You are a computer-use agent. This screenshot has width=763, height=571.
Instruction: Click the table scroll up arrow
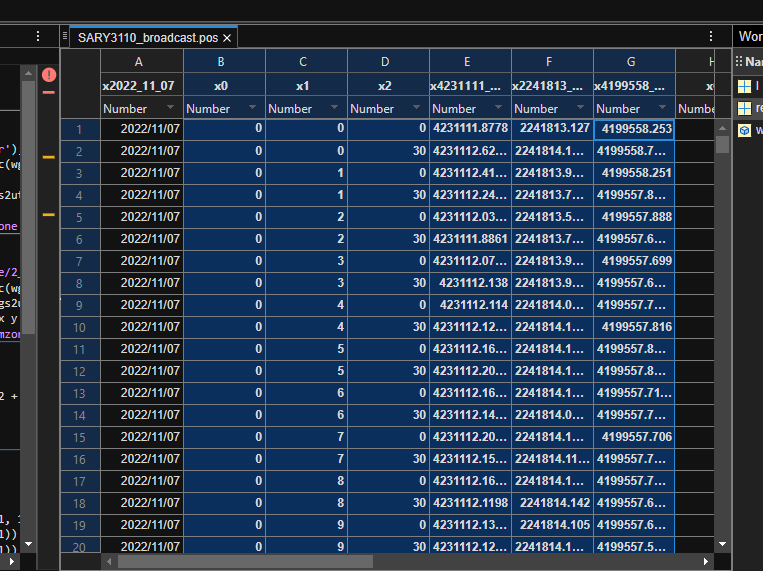[x=723, y=128]
